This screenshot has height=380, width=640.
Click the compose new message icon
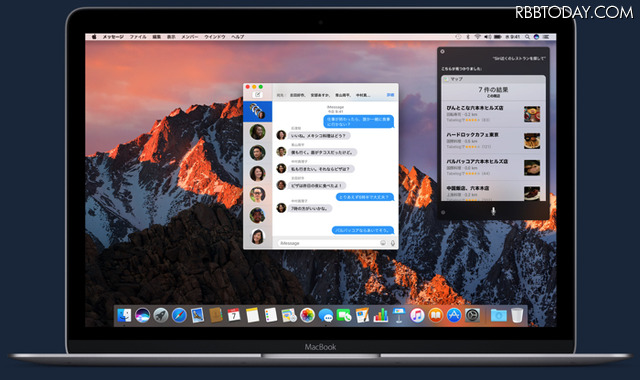258,95
